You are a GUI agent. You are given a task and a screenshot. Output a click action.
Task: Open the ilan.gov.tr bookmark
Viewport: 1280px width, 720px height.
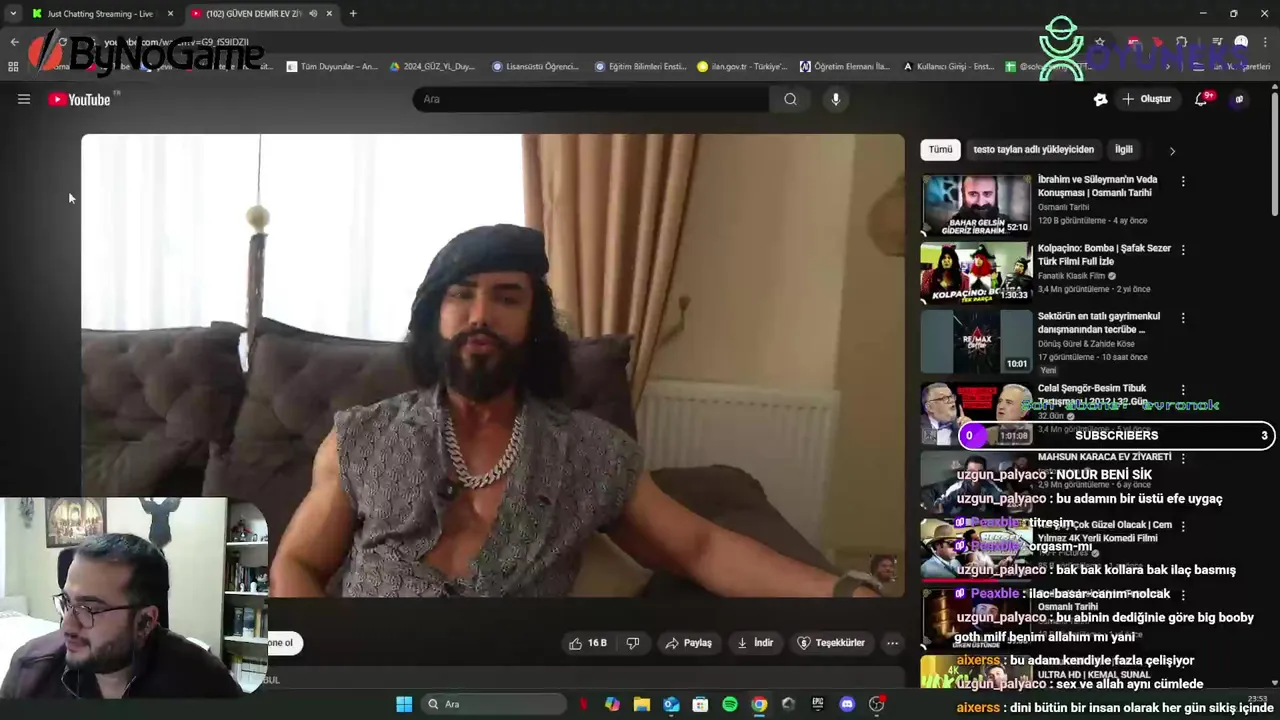click(742, 67)
